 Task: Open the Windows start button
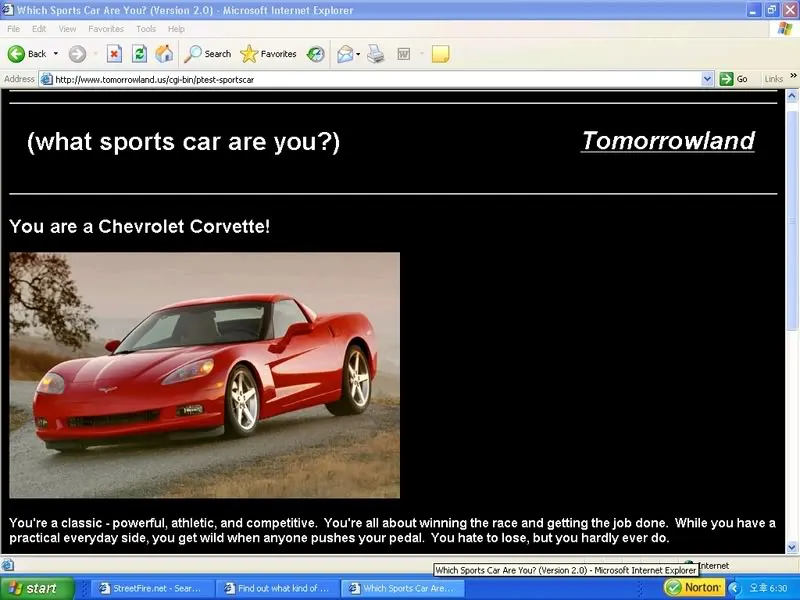point(37,588)
